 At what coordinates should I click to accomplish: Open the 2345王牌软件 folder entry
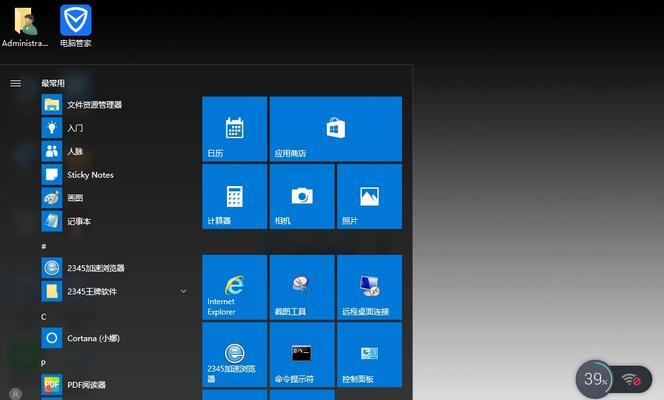(x=114, y=291)
